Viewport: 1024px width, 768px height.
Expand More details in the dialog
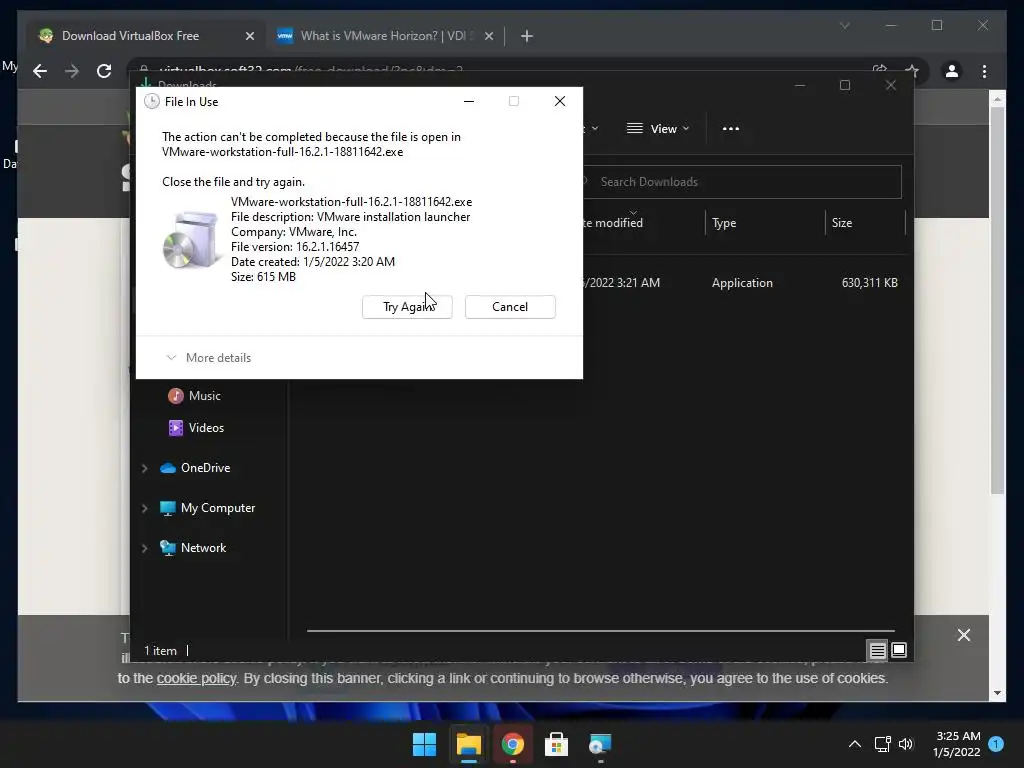point(209,358)
